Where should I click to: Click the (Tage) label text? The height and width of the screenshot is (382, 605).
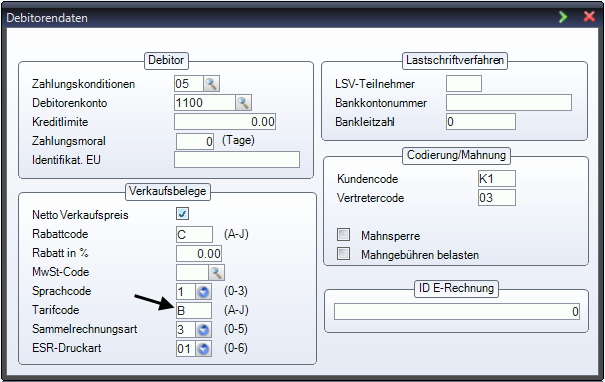tap(238, 140)
